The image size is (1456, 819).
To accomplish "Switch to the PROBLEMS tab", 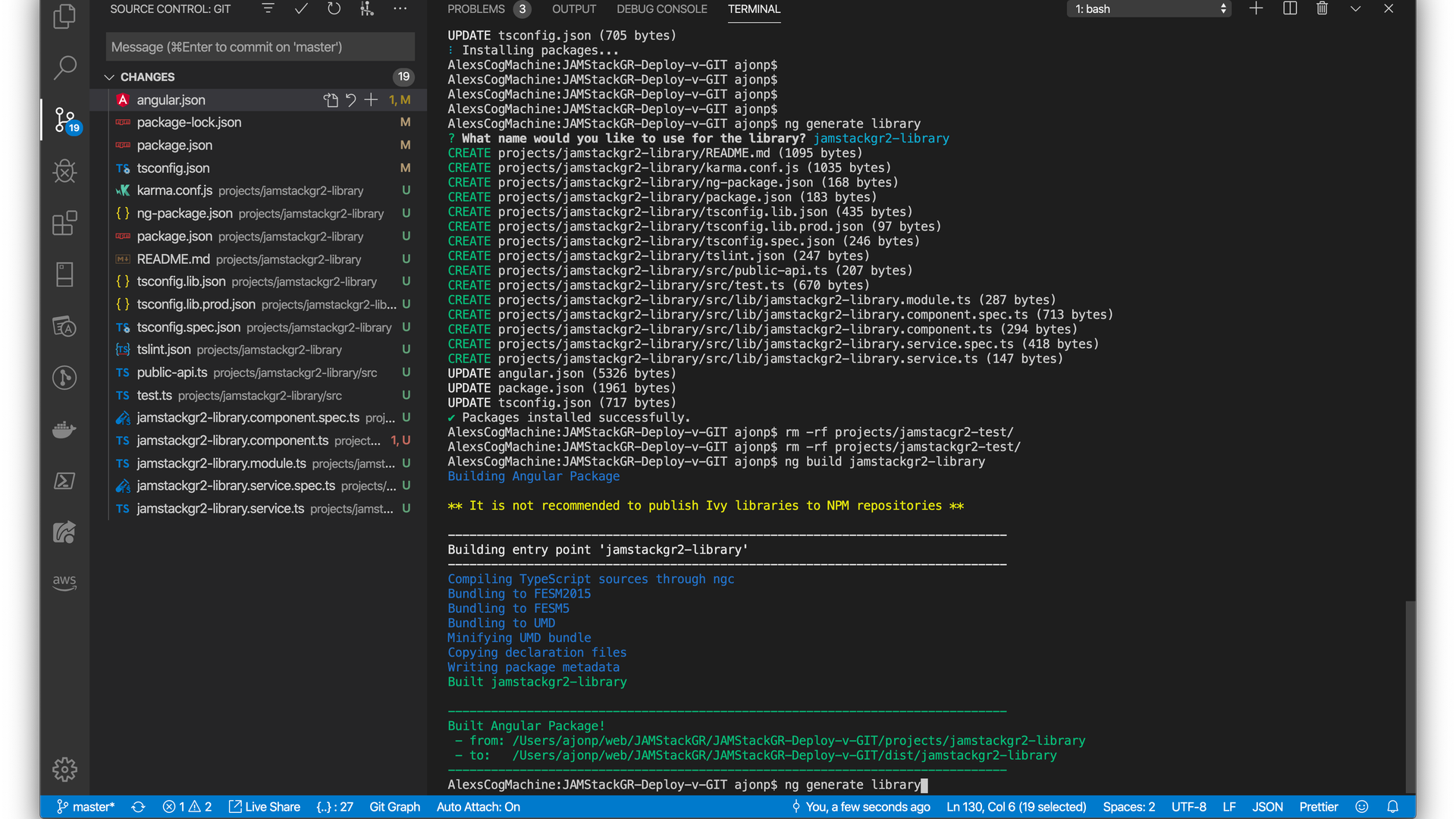I will (x=476, y=9).
